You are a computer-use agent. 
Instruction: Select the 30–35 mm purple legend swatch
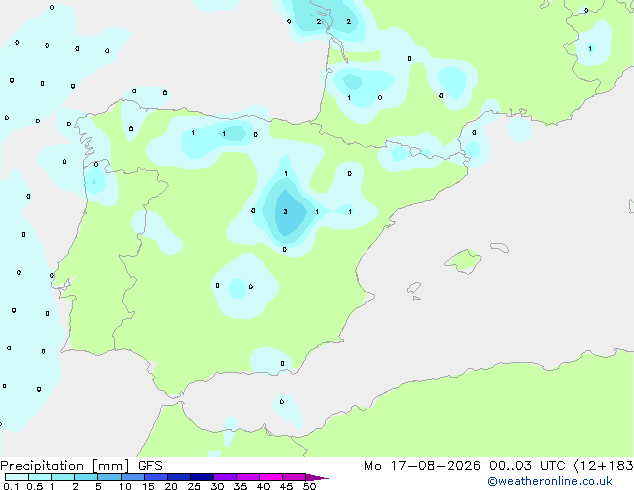(x=225, y=477)
